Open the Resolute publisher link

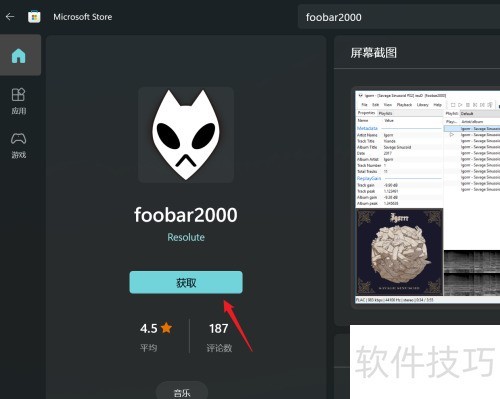click(x=186, y=237)
